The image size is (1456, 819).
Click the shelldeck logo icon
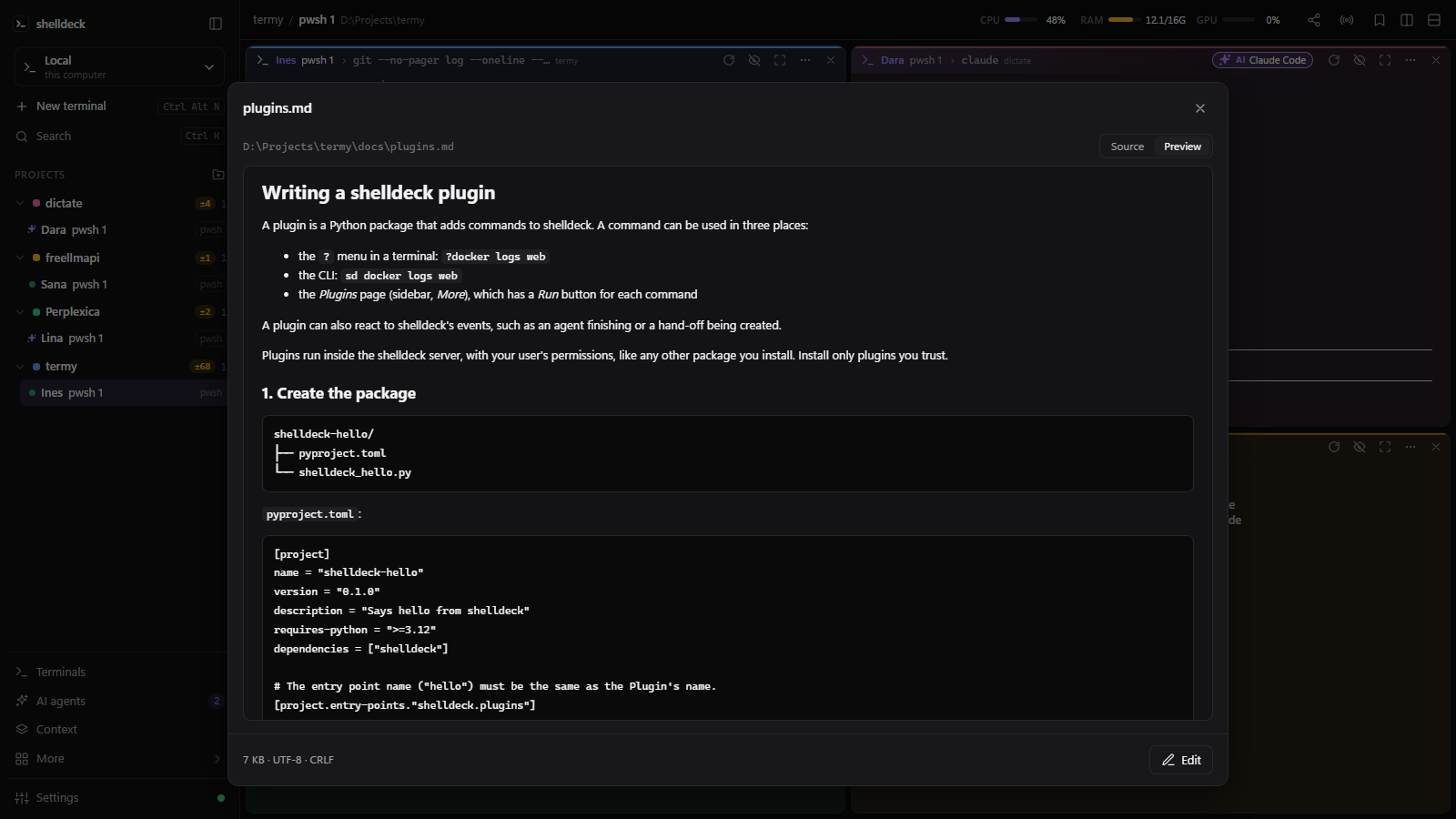(21, 24)
